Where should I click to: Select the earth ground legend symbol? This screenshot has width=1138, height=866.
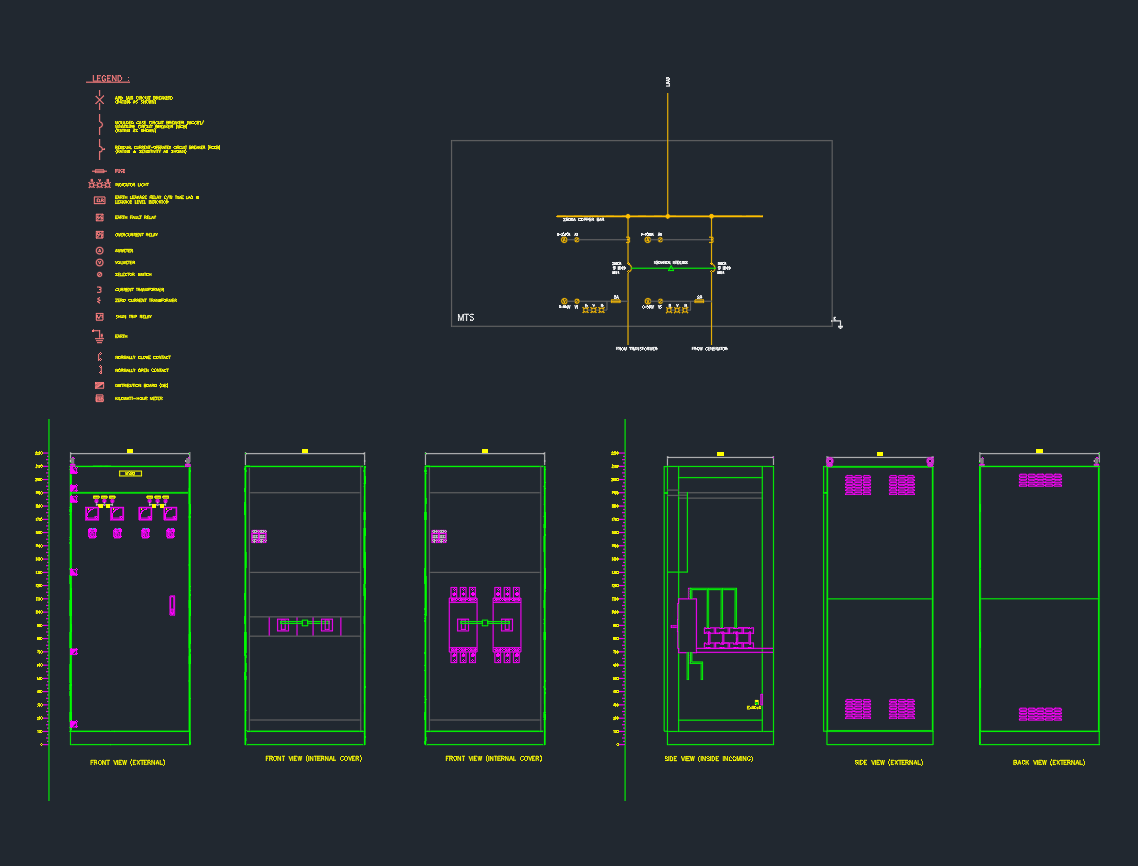pyautogui.click(x=98, y=336)
